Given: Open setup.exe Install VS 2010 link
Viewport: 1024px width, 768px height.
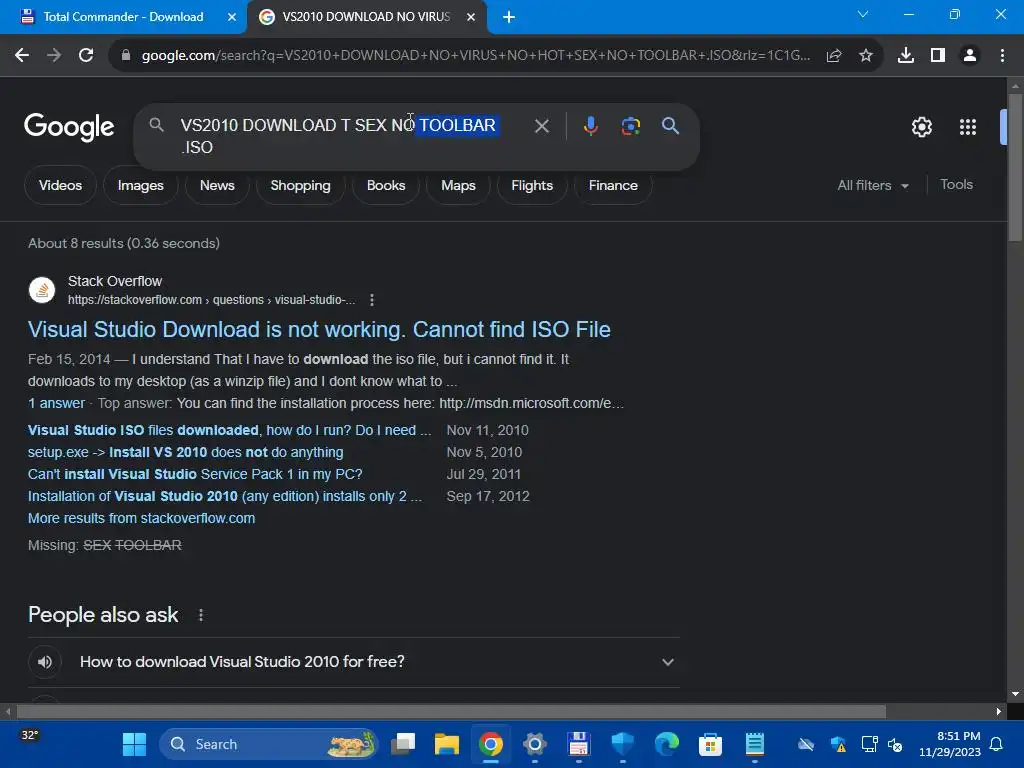Looking at the screenshot, I should (185, 452).
